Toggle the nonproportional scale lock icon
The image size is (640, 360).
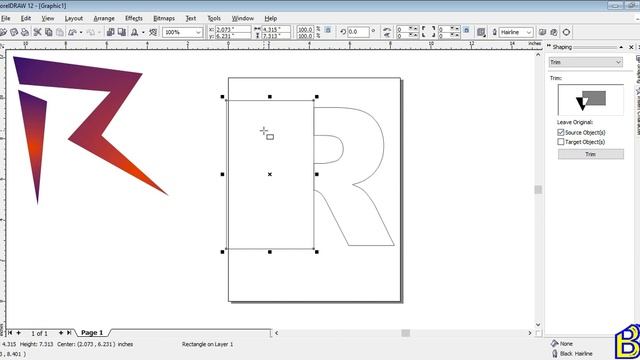pos(328,30)
